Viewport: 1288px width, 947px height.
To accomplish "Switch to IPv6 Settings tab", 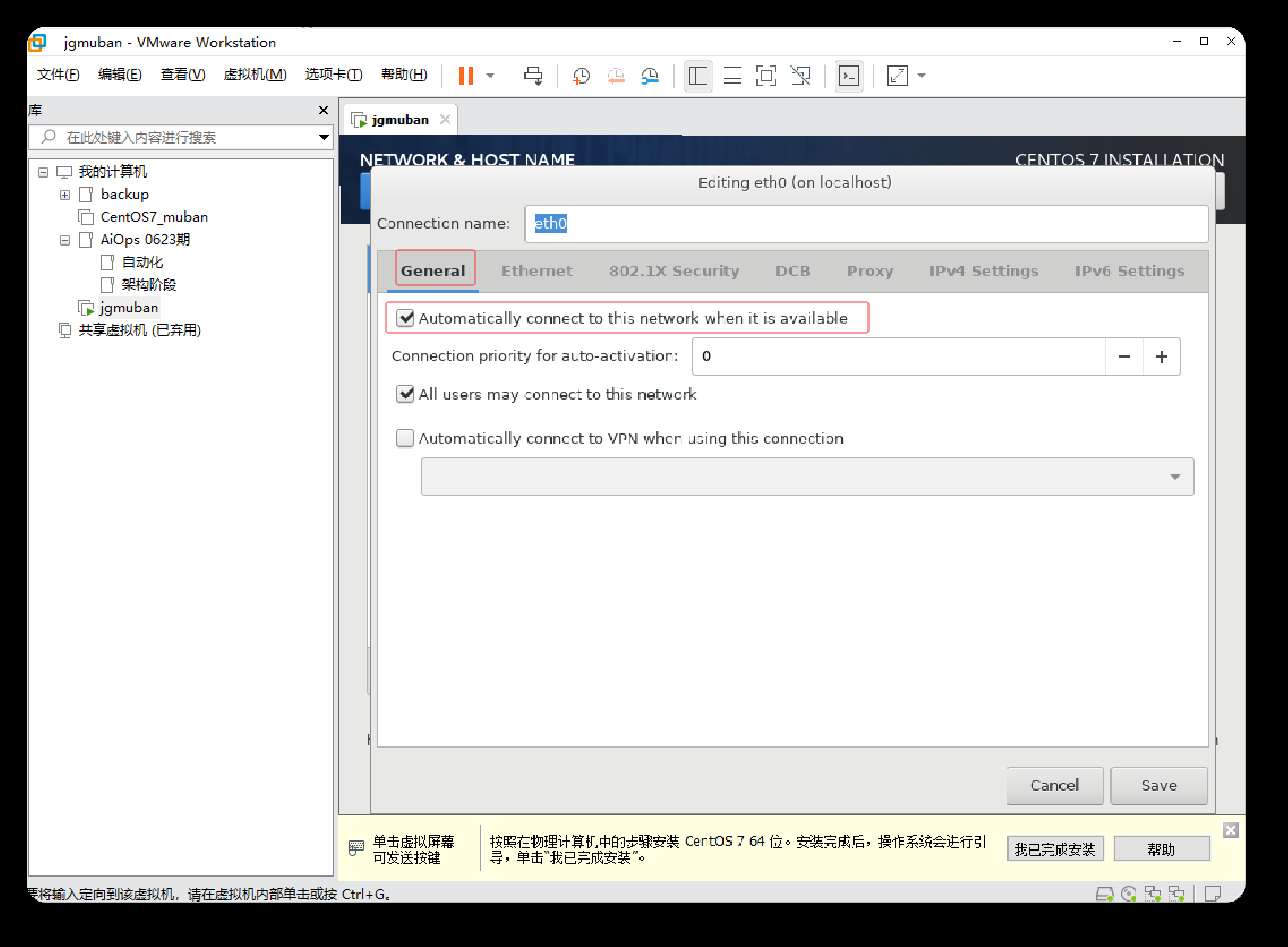I will pos(1129,271).
